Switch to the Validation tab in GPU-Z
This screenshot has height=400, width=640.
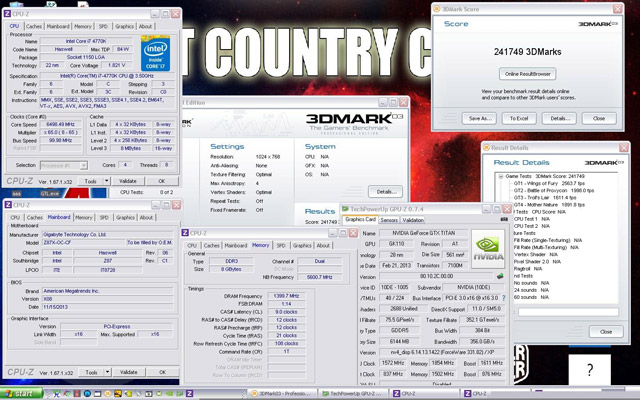(413, 220)
